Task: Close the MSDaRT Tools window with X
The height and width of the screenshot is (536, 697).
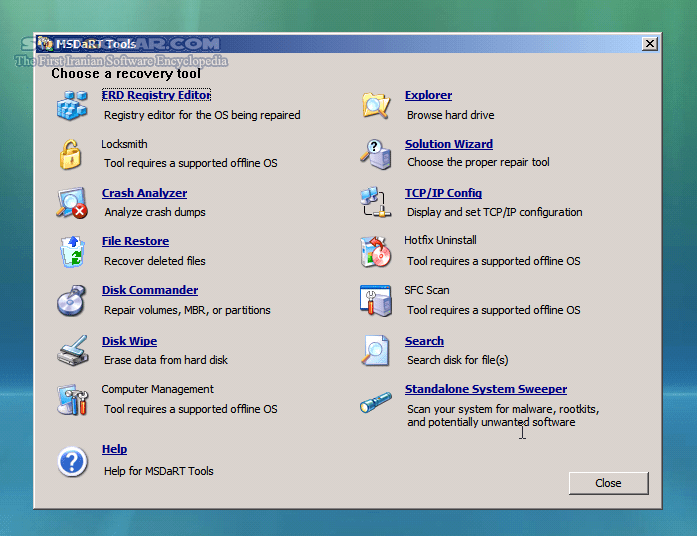Action: (x=650, y=44)
